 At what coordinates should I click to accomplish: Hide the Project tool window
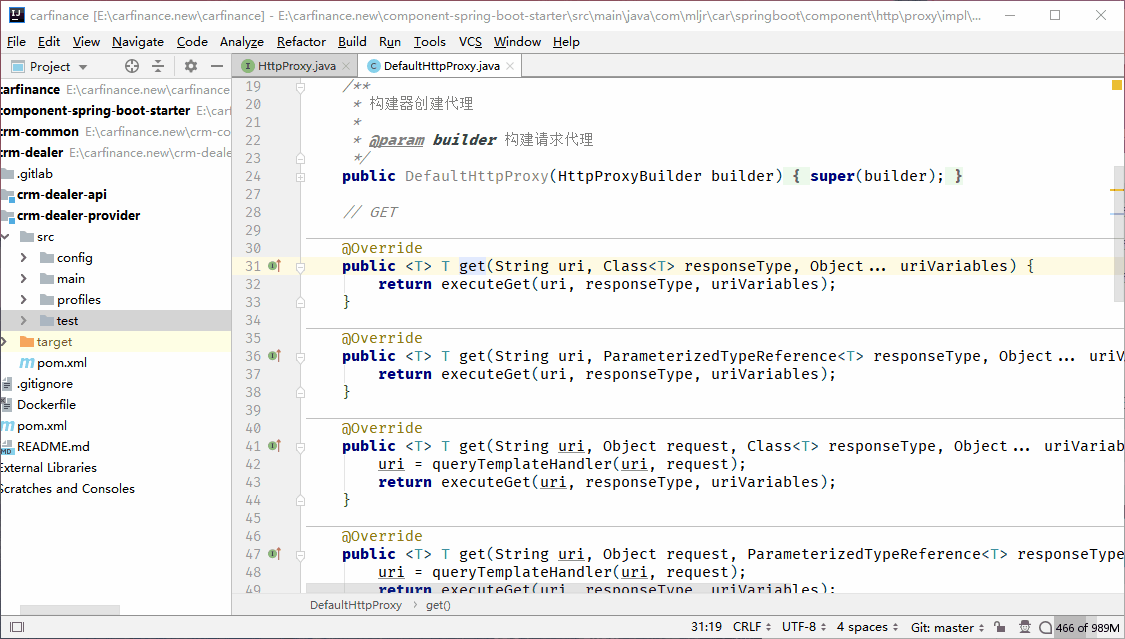(x=217, y=66)
